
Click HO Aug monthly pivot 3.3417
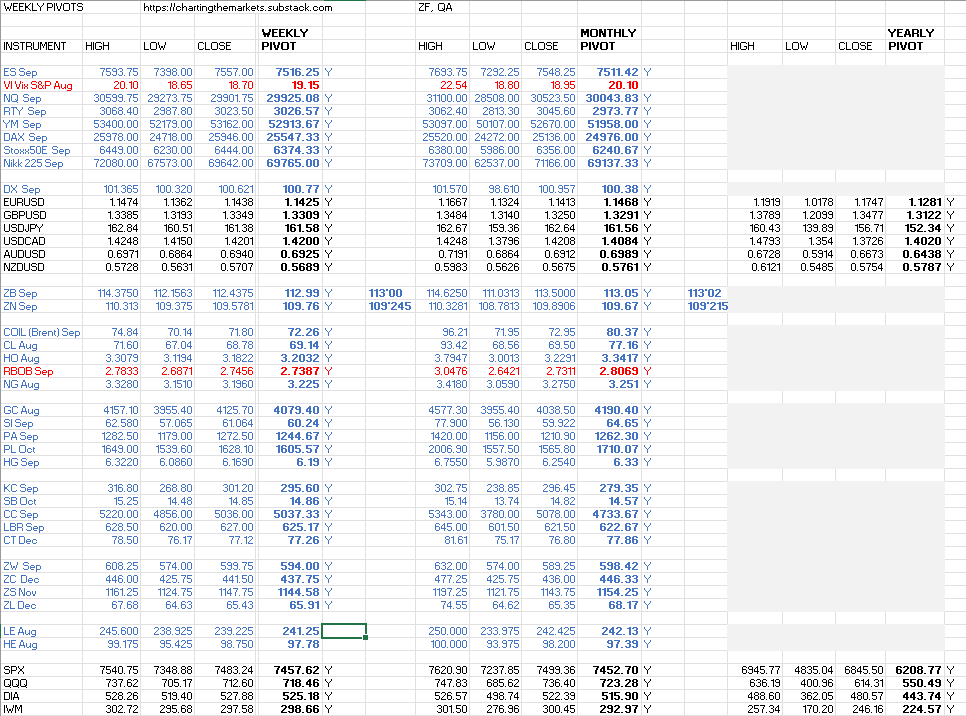(x=619, y=358)
